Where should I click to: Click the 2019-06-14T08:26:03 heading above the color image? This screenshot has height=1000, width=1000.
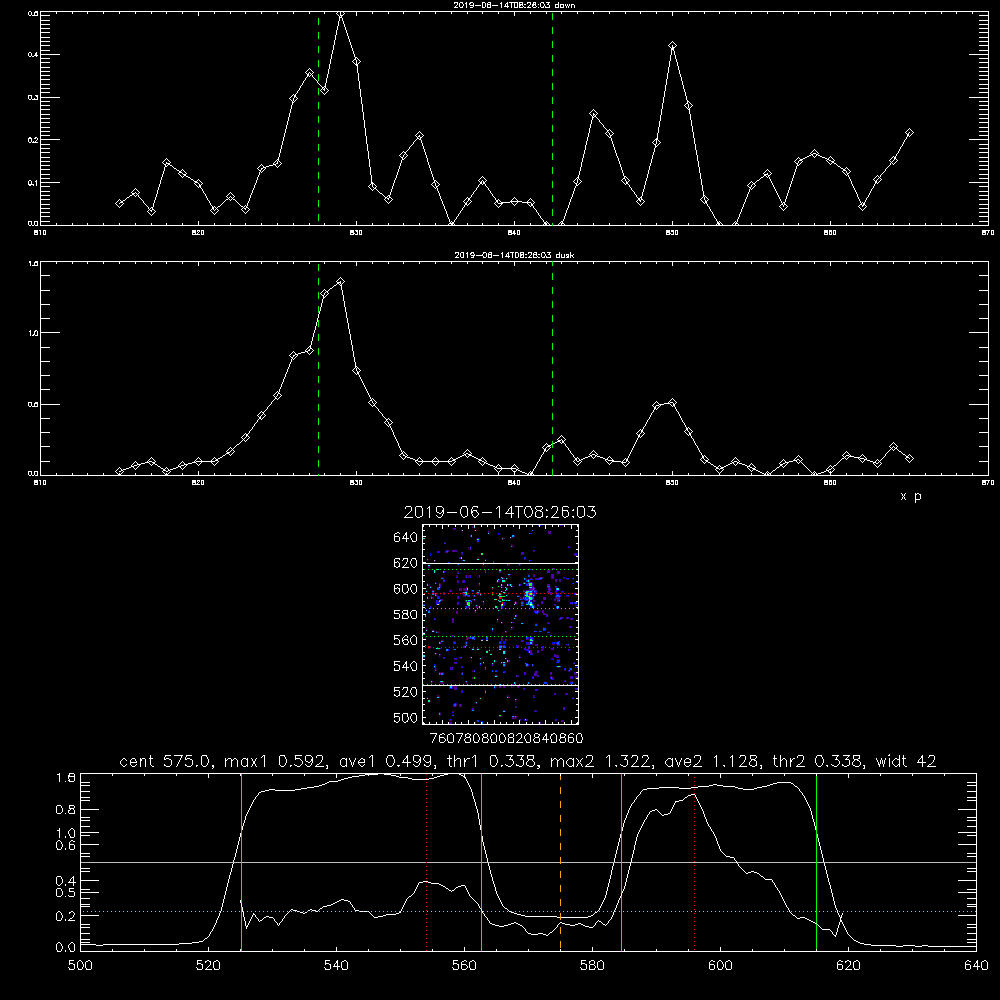click(500, 512)
